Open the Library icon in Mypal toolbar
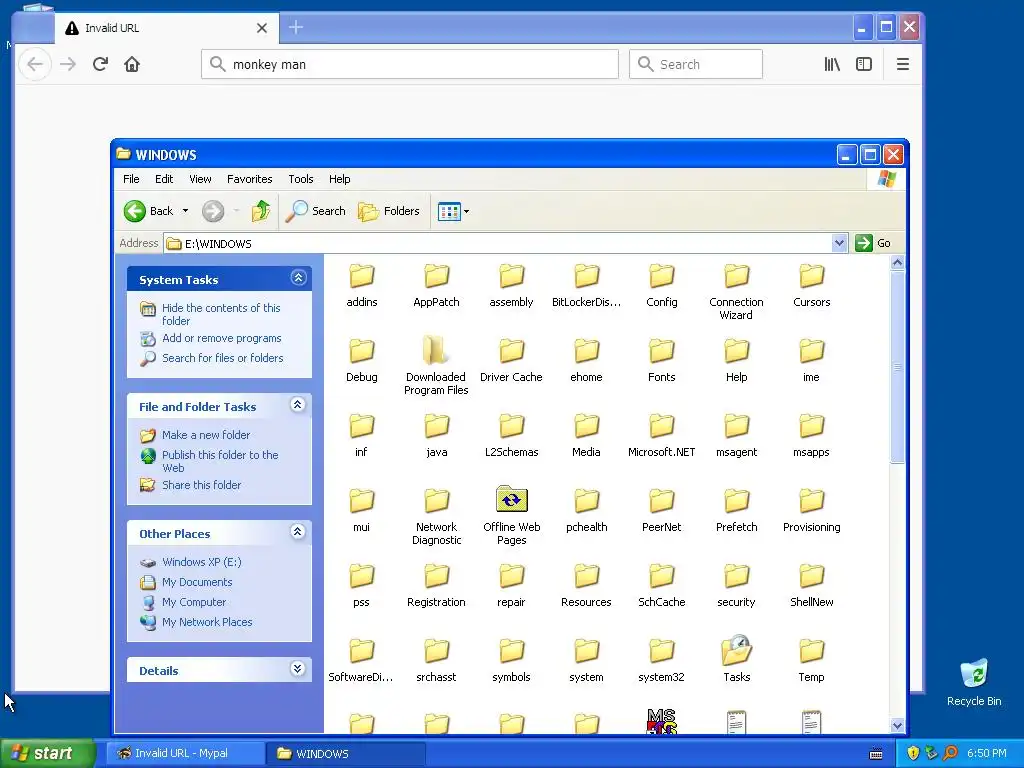The image size is (1024, 768). tap(831, 64)
